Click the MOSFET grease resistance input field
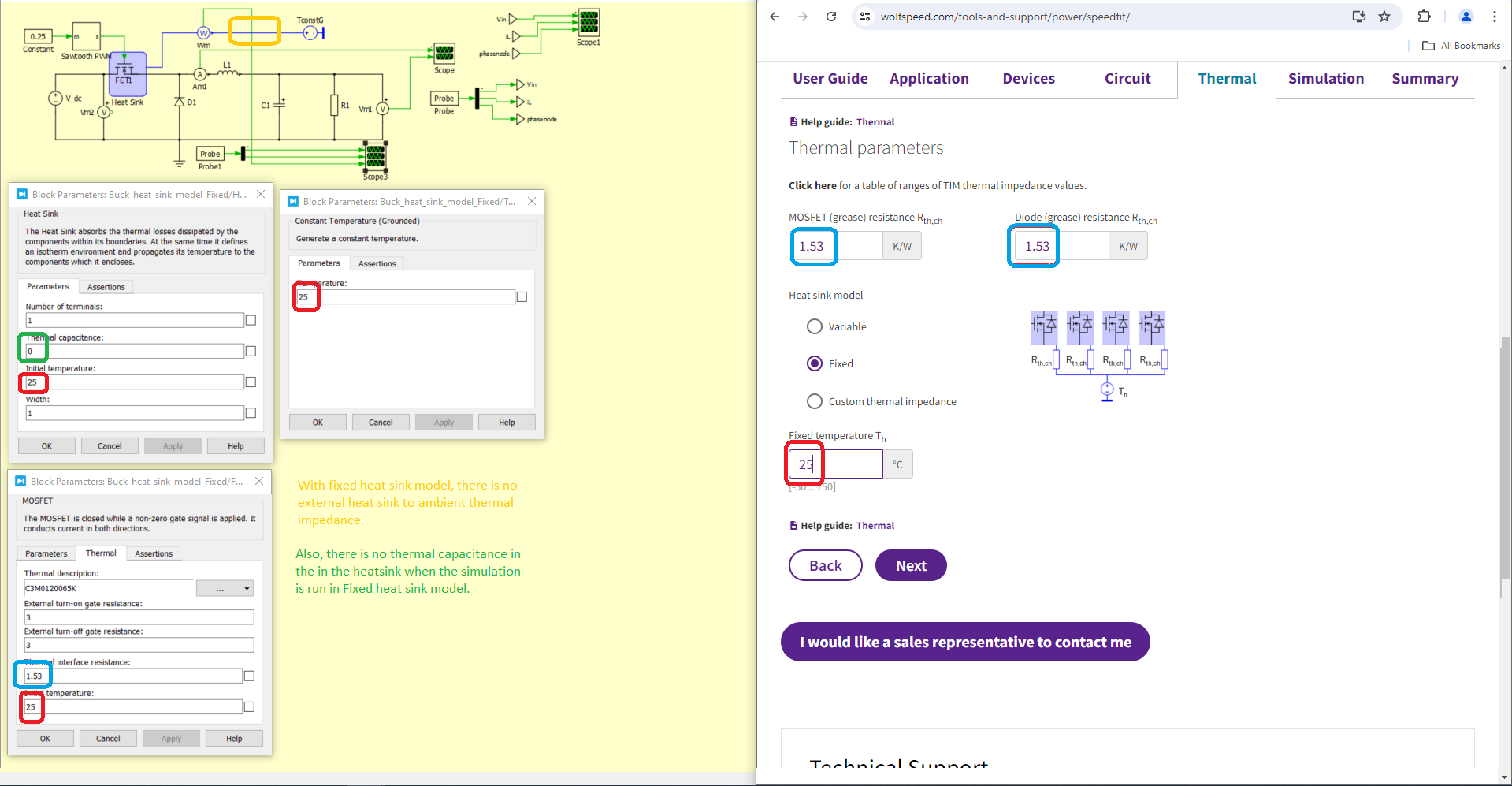The height and width of the screenshot is (786, 1512). (837, 246)
